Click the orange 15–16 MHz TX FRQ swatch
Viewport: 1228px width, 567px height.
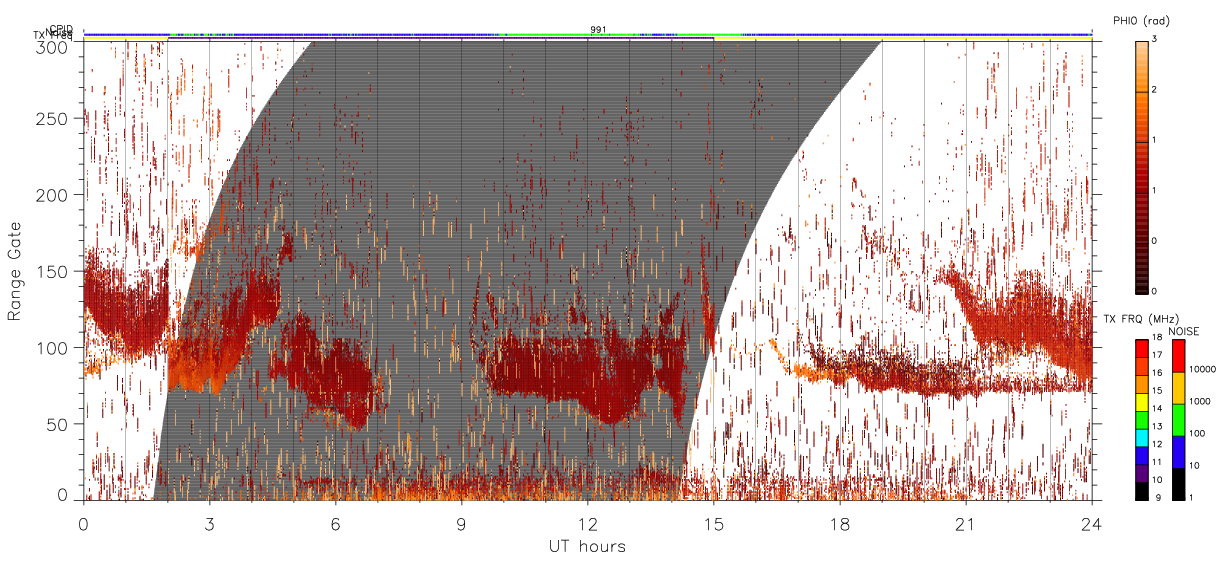(x=1142, y=384)
